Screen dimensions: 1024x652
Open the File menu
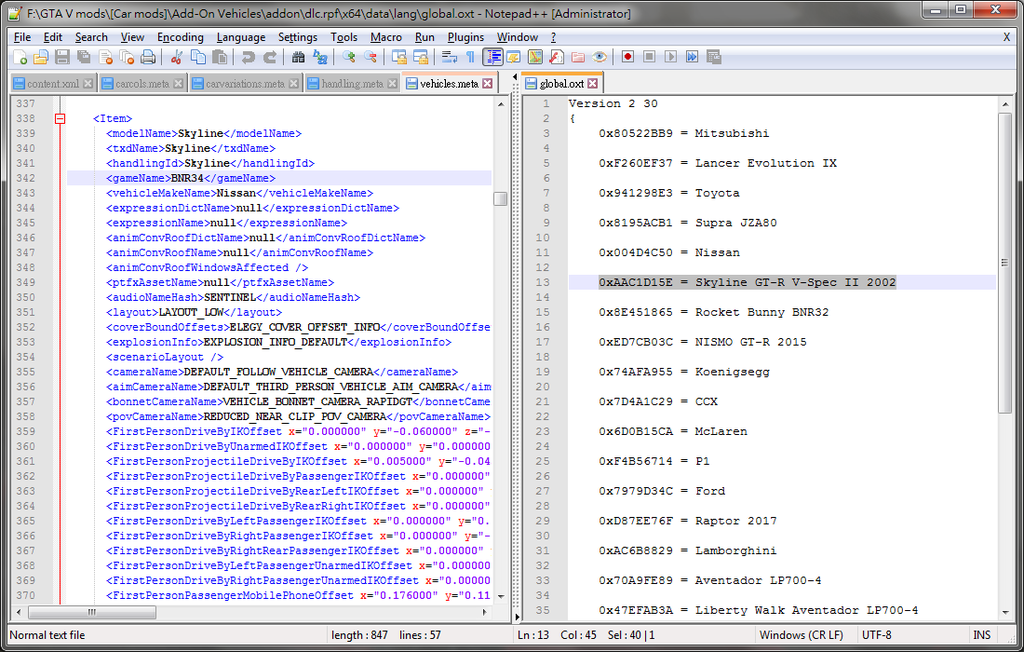(x=22, y=37)
